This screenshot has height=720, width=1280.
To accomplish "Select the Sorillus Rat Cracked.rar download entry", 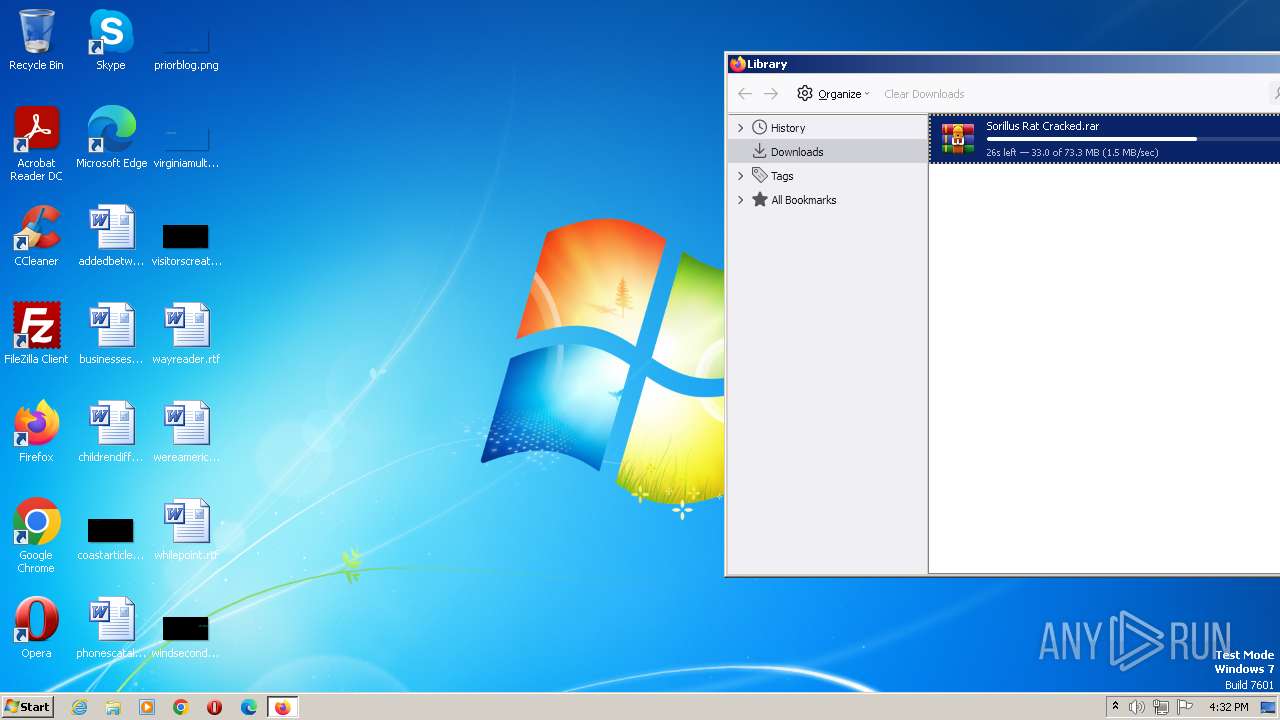I will click(x=1105, y=139).
